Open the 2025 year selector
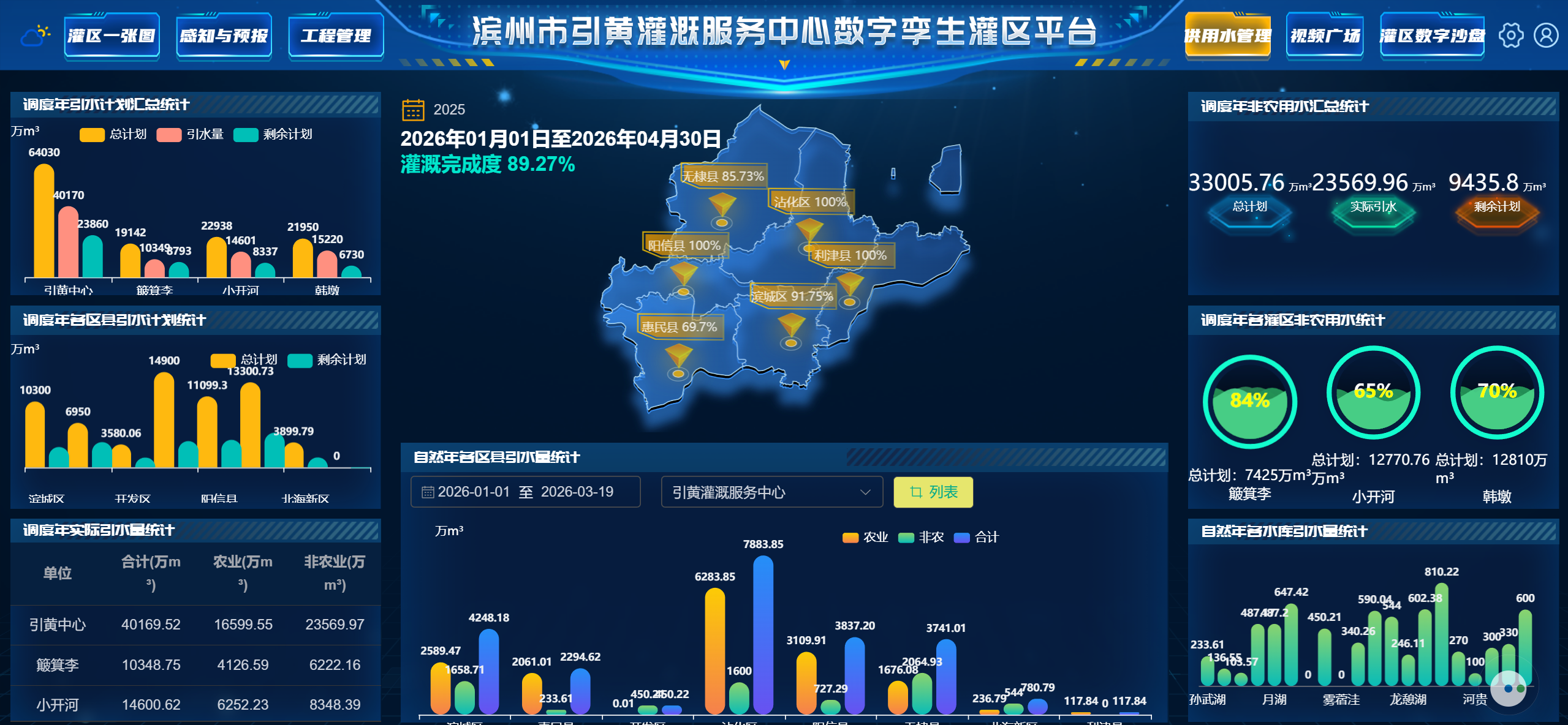 pyautogui.click(x=449, y=110)
